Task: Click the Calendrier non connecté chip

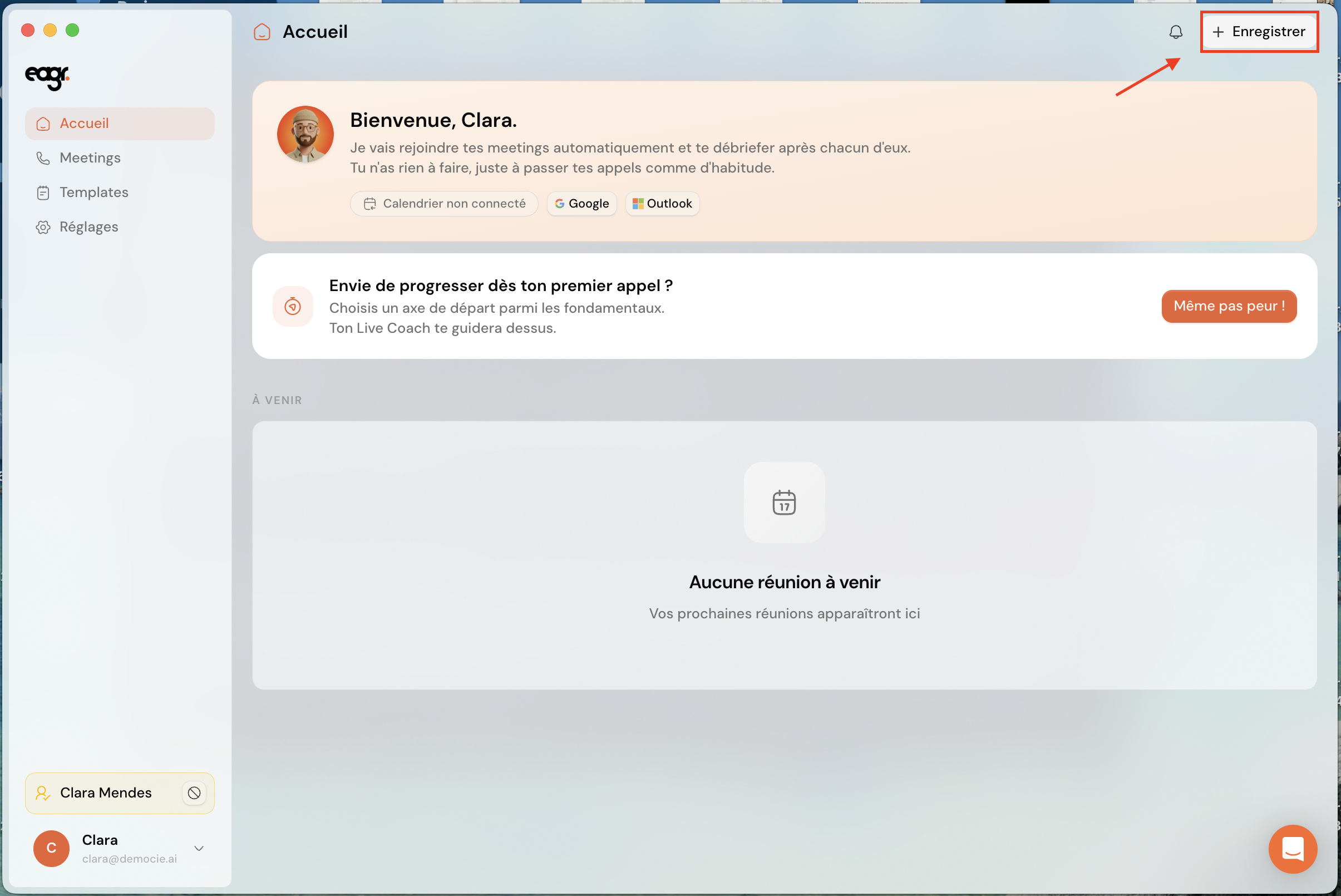Action: pyautogui.click(x=444, y=204)
